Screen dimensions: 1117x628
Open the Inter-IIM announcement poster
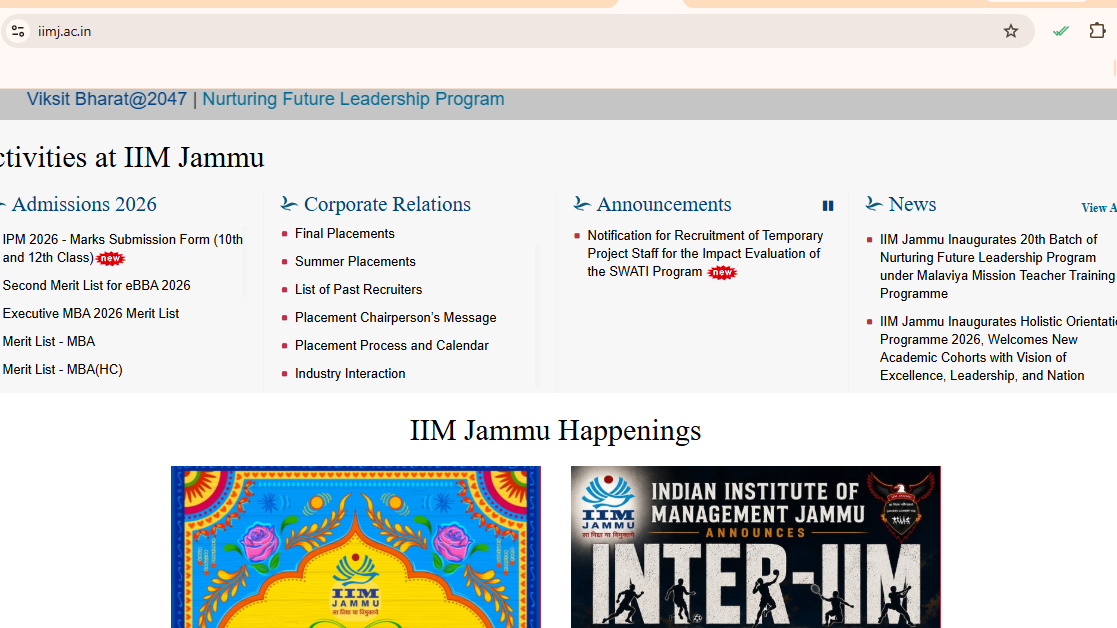click(x=755, y=547)
